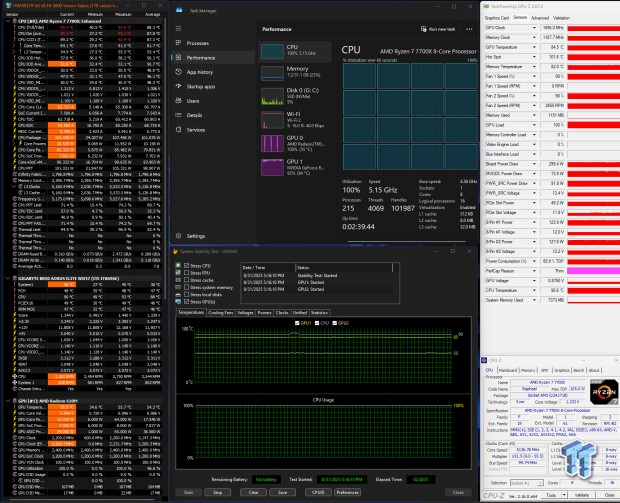Open GPU Clock sensor dropdown in GPU-Z
Screen dimensions: 620x503
coord(534,28)
